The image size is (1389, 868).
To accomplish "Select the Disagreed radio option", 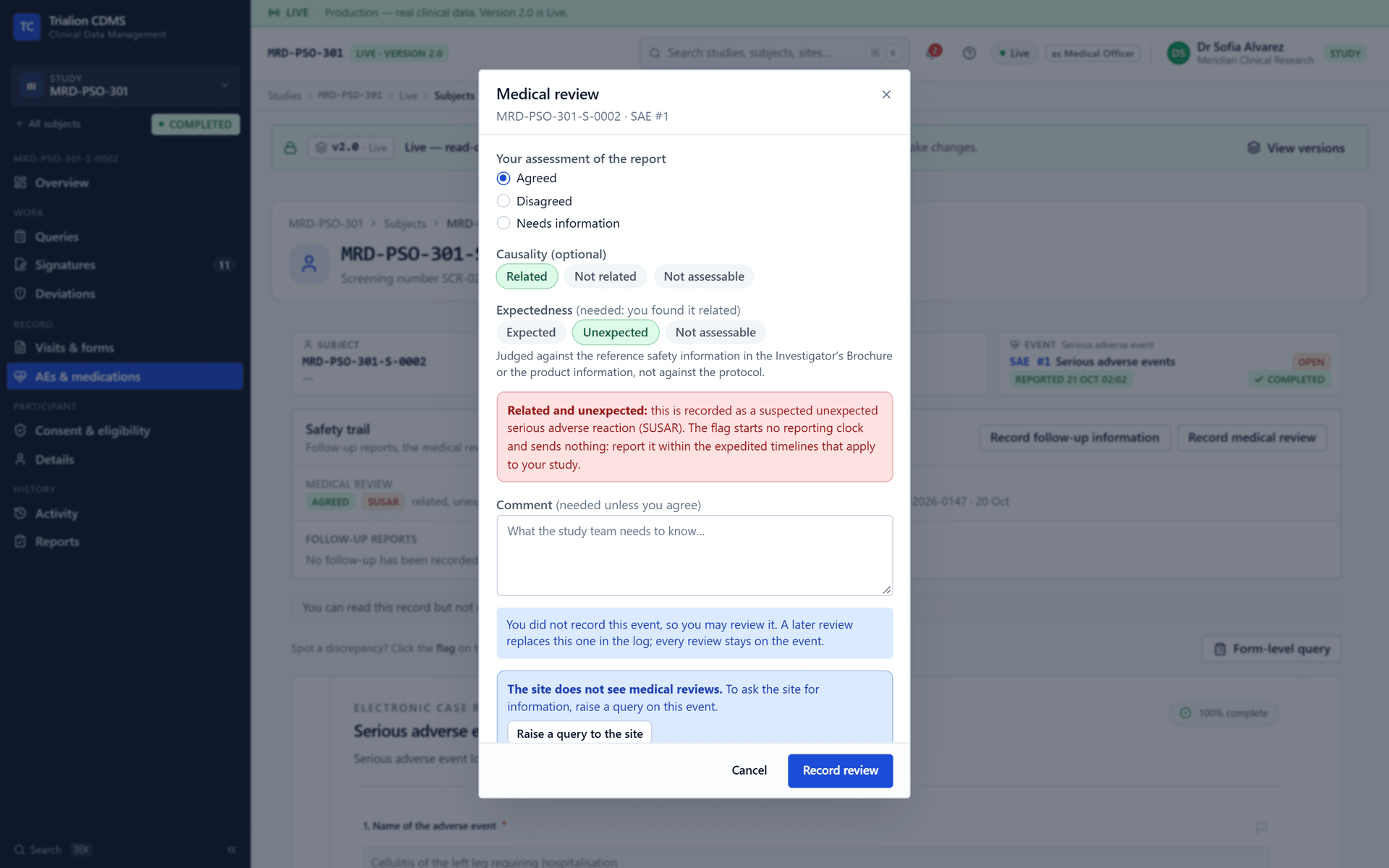I will click(504, 201).
